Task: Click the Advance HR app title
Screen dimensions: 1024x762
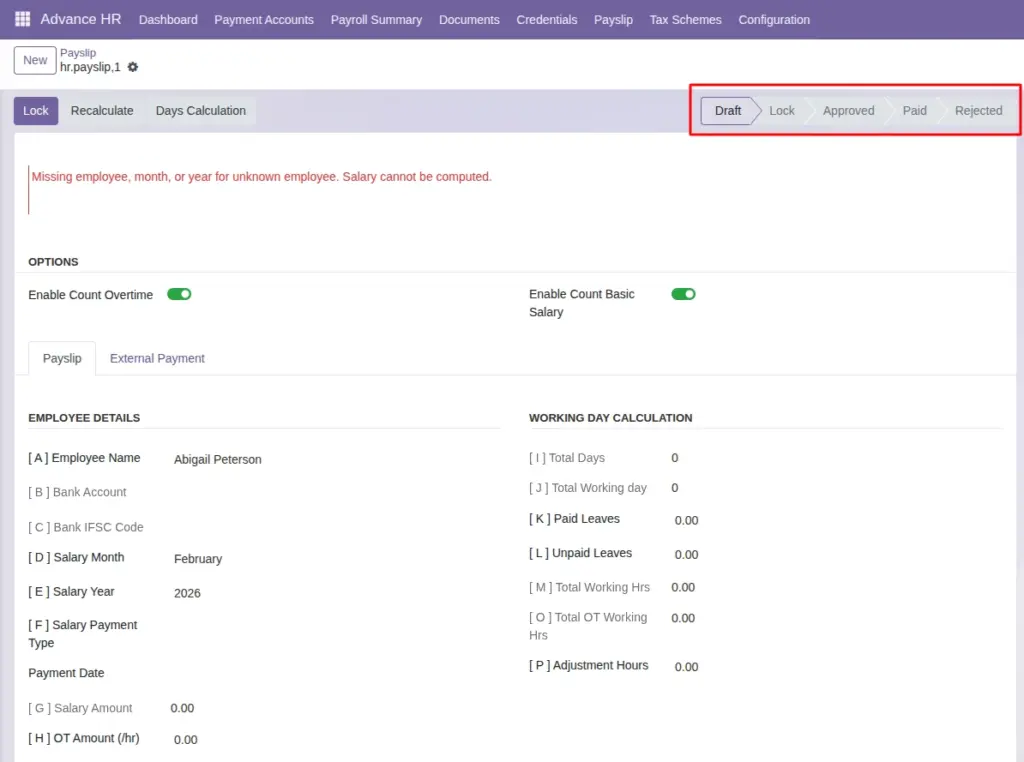Action: point(80,20)
